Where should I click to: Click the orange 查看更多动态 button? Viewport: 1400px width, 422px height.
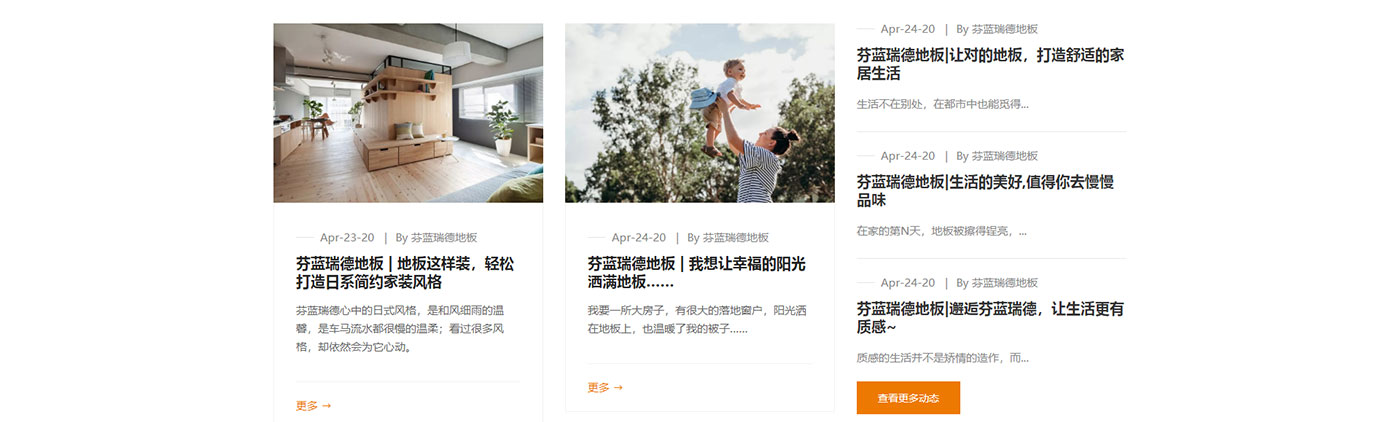pos(908,398)
